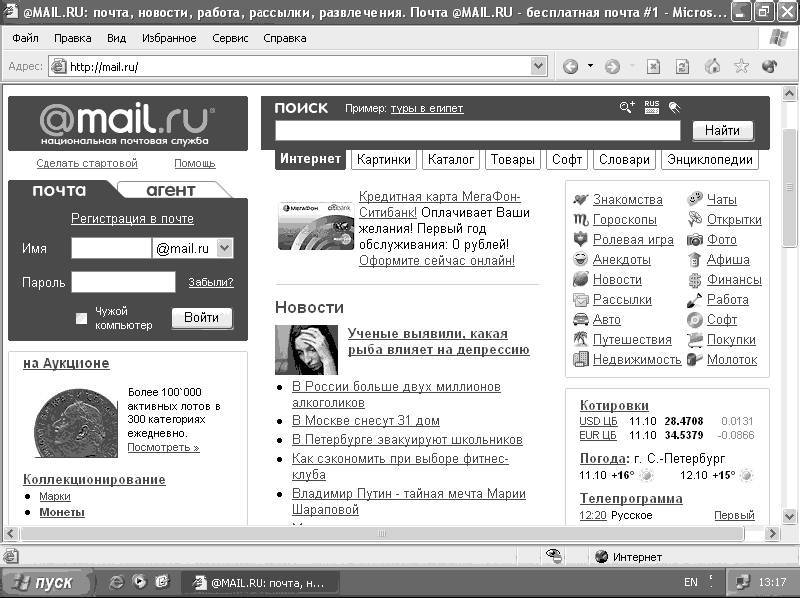Open the Помощь link
Screen dimensions: 800x598
(194, 163)
